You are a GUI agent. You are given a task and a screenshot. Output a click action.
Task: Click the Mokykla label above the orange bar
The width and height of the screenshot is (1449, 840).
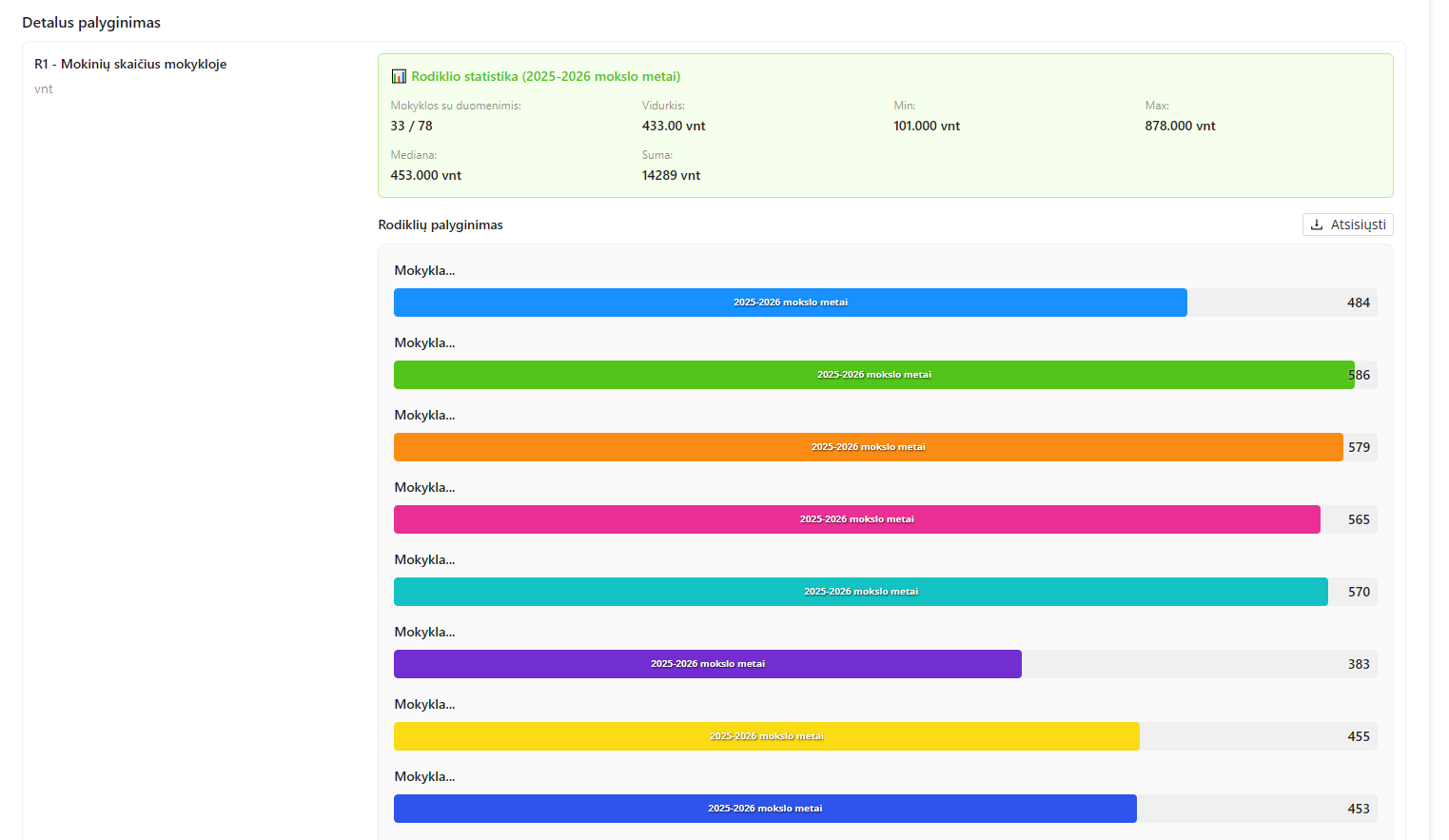coord(424,416)
